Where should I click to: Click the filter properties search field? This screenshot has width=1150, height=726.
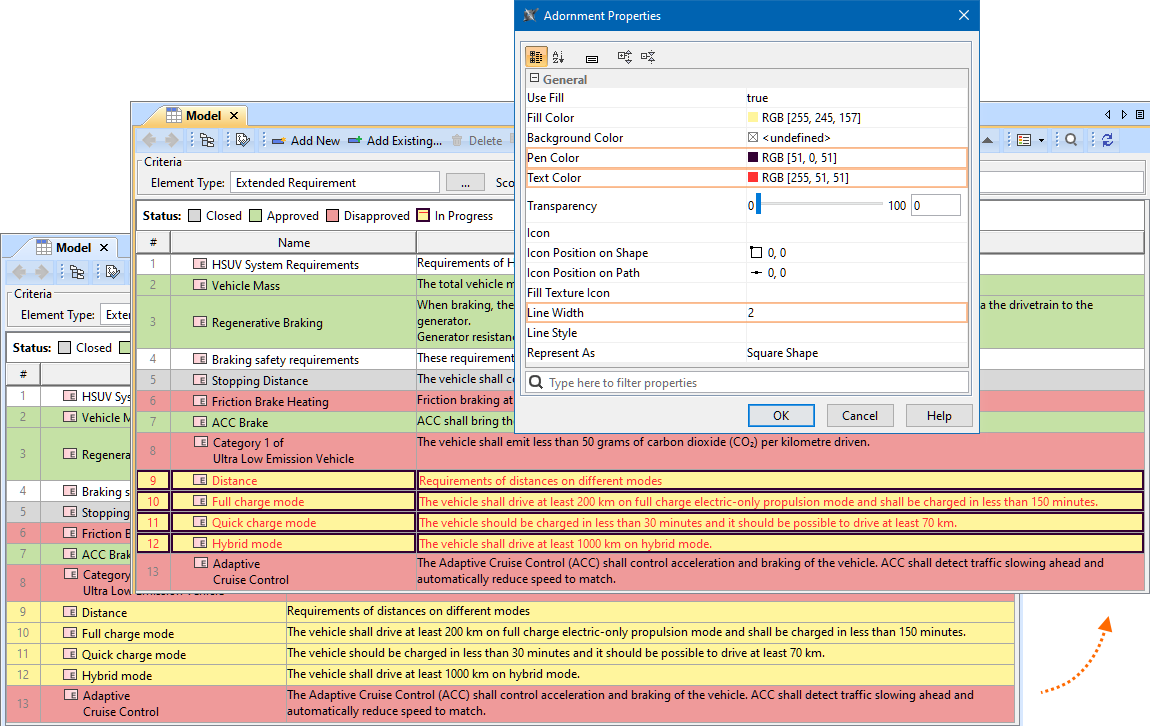[756, 383]
